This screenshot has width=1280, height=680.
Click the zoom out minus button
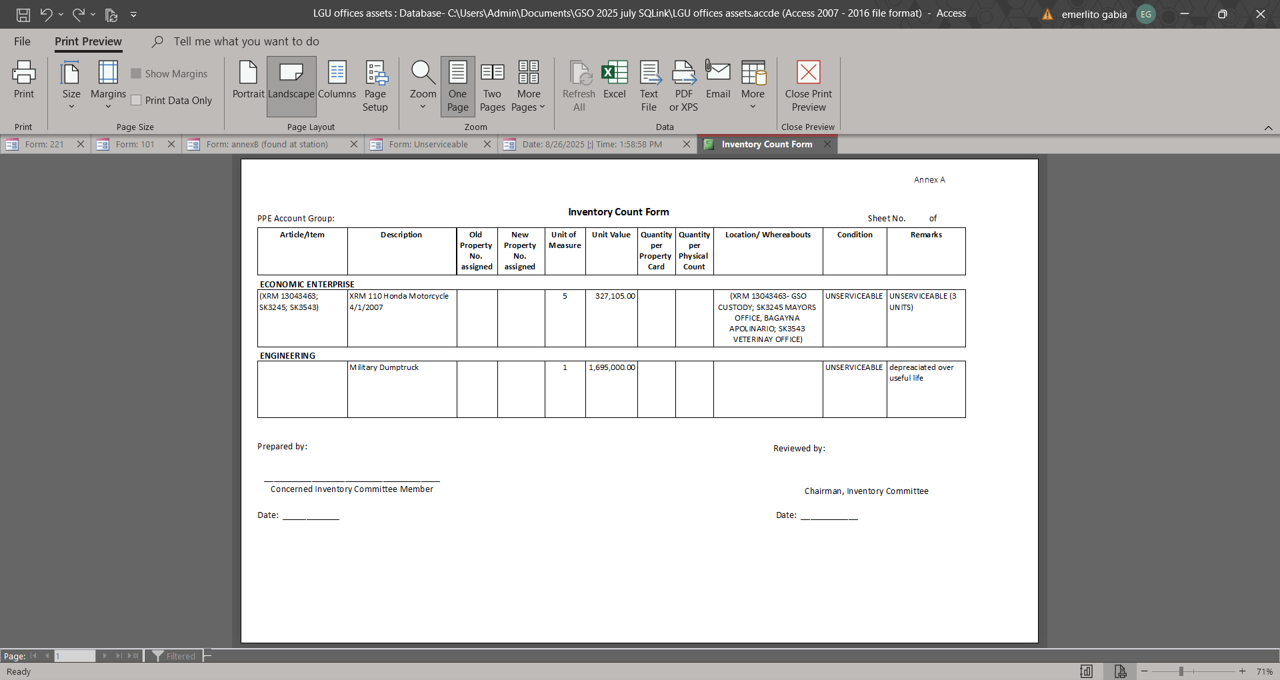(x=1144, y=671)
